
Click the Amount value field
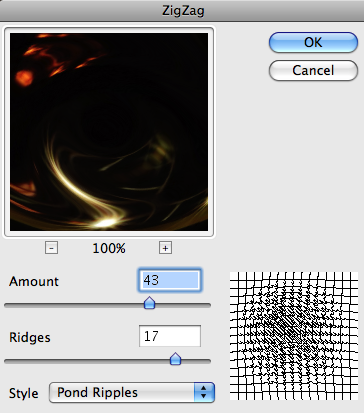tap(170, 280)
